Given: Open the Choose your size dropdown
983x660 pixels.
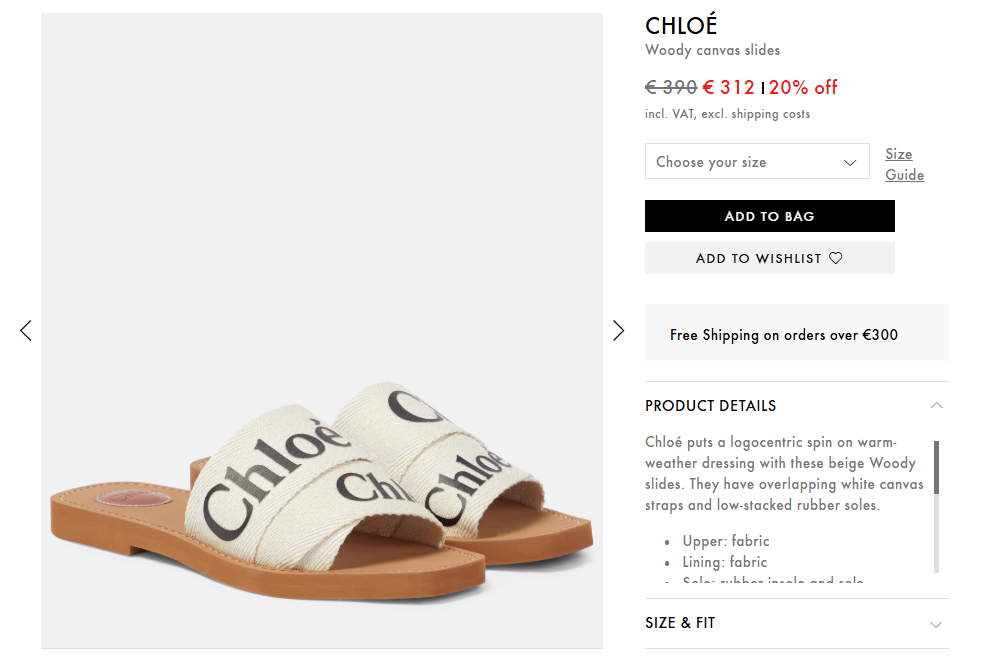Looking at the screenshot, I should (x=756, y=162).
